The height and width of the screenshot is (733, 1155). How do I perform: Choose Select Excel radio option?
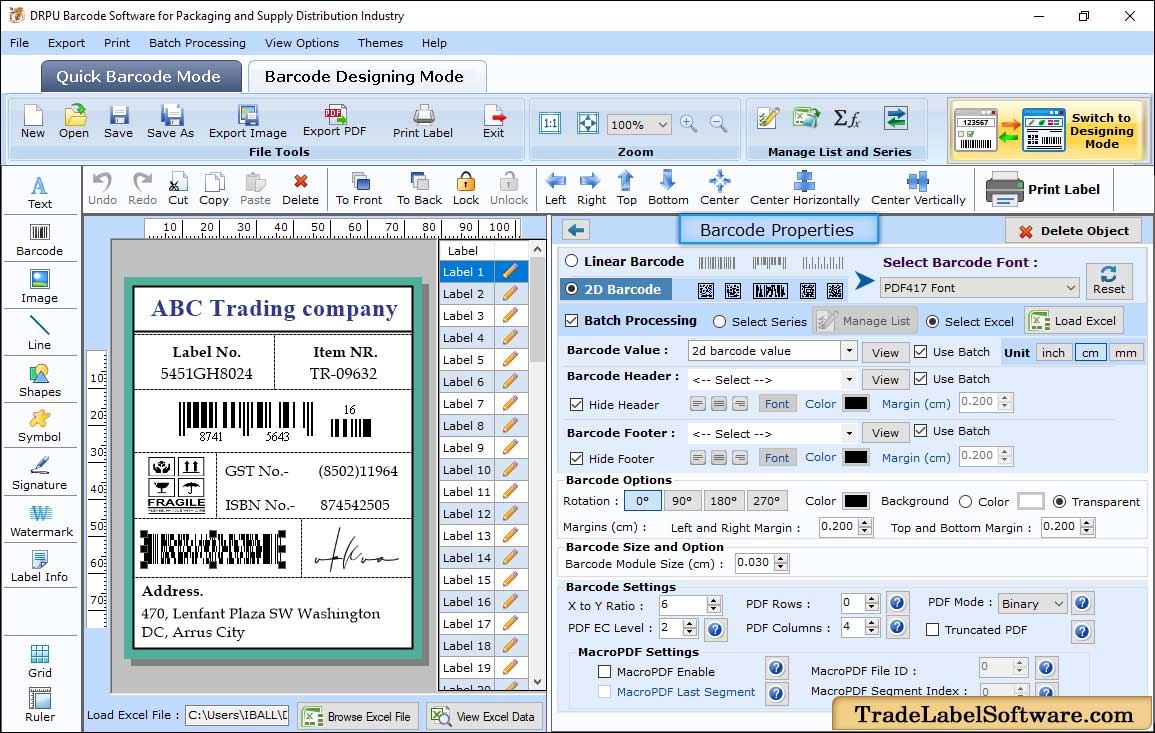pos(933,321)
